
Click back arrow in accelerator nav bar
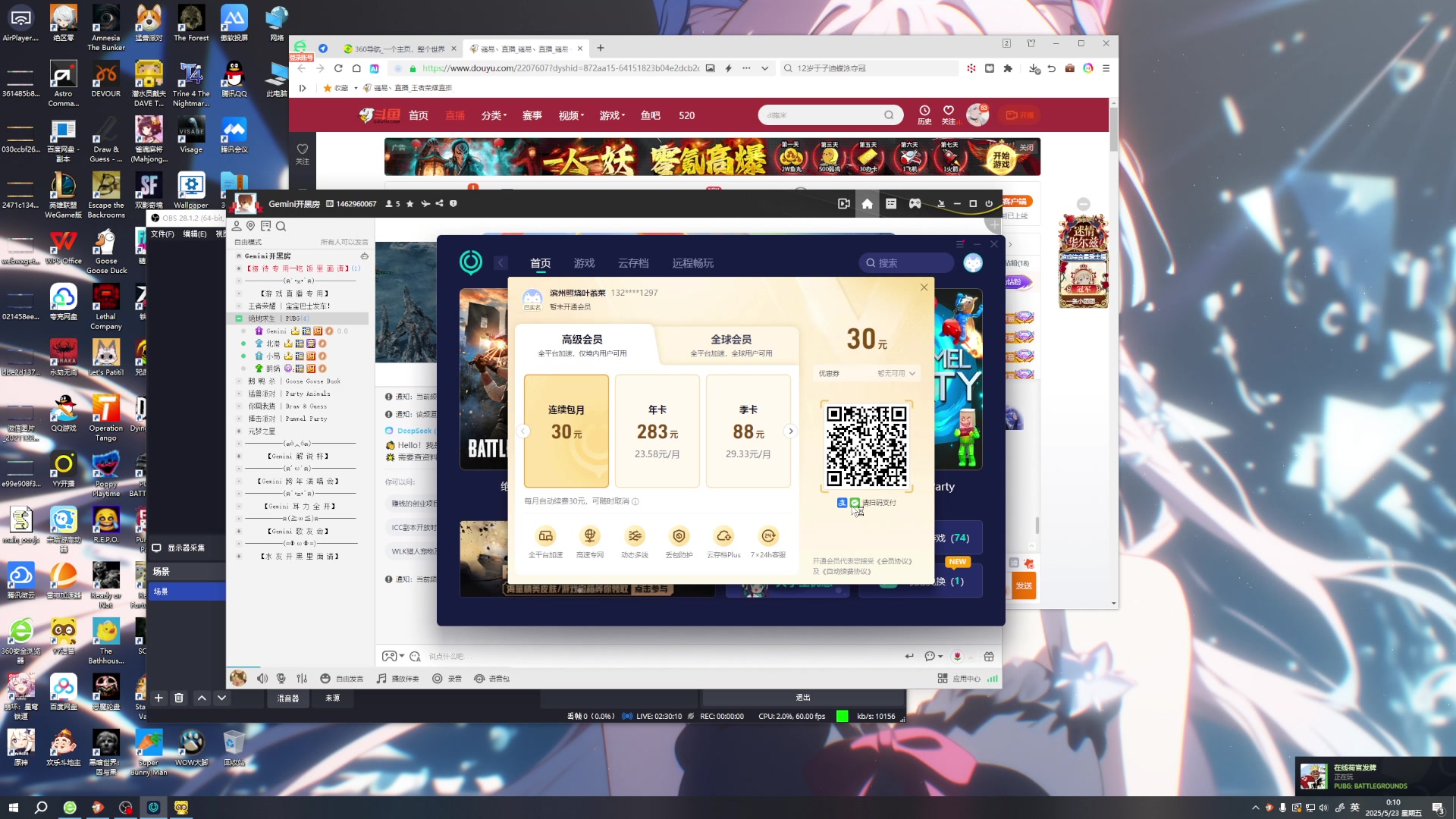pos(500,263)
